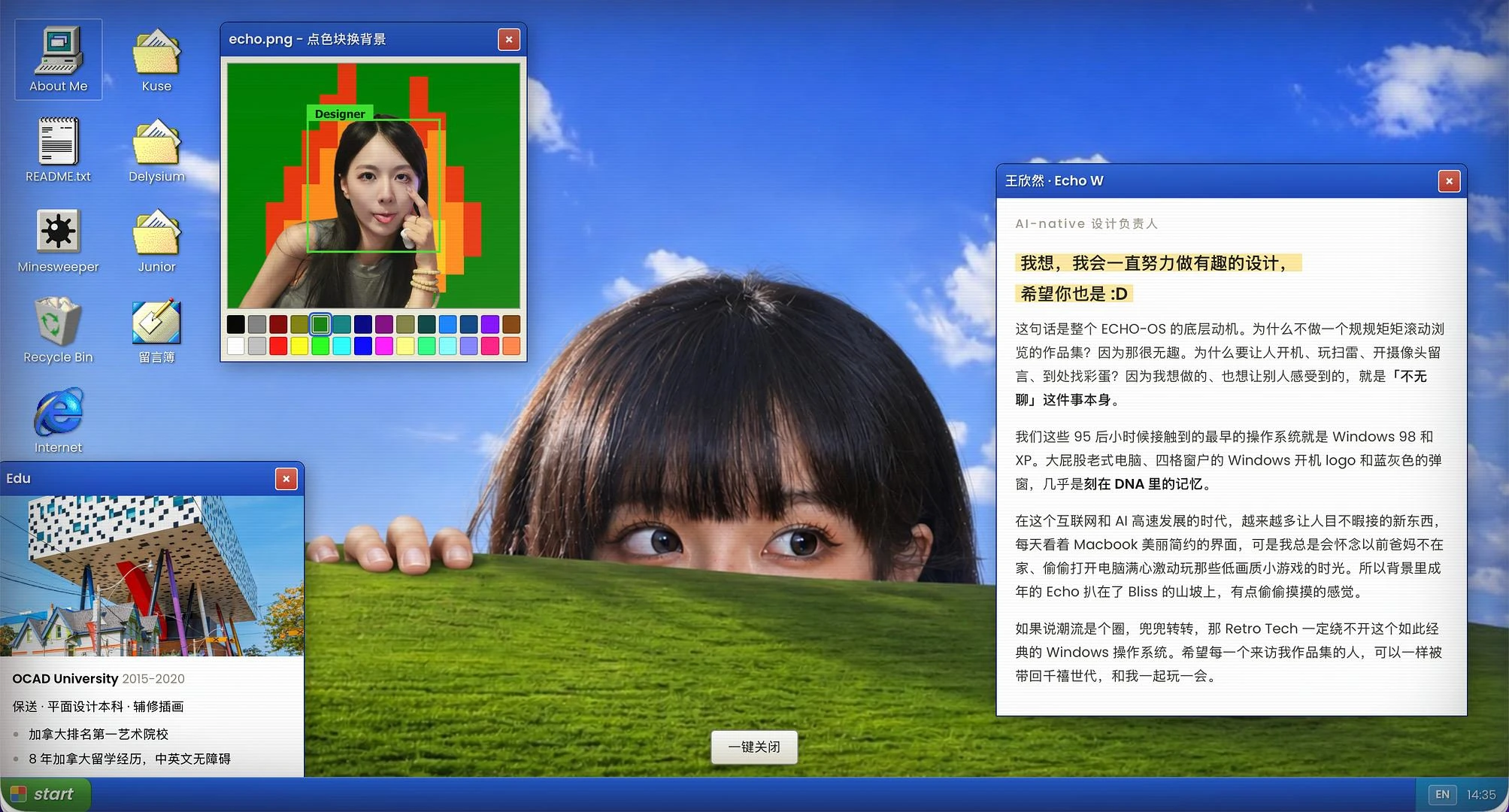Screen dimensions: 1509x812
Task: Select the white color swatch
Action: click(x=236, y=346)
